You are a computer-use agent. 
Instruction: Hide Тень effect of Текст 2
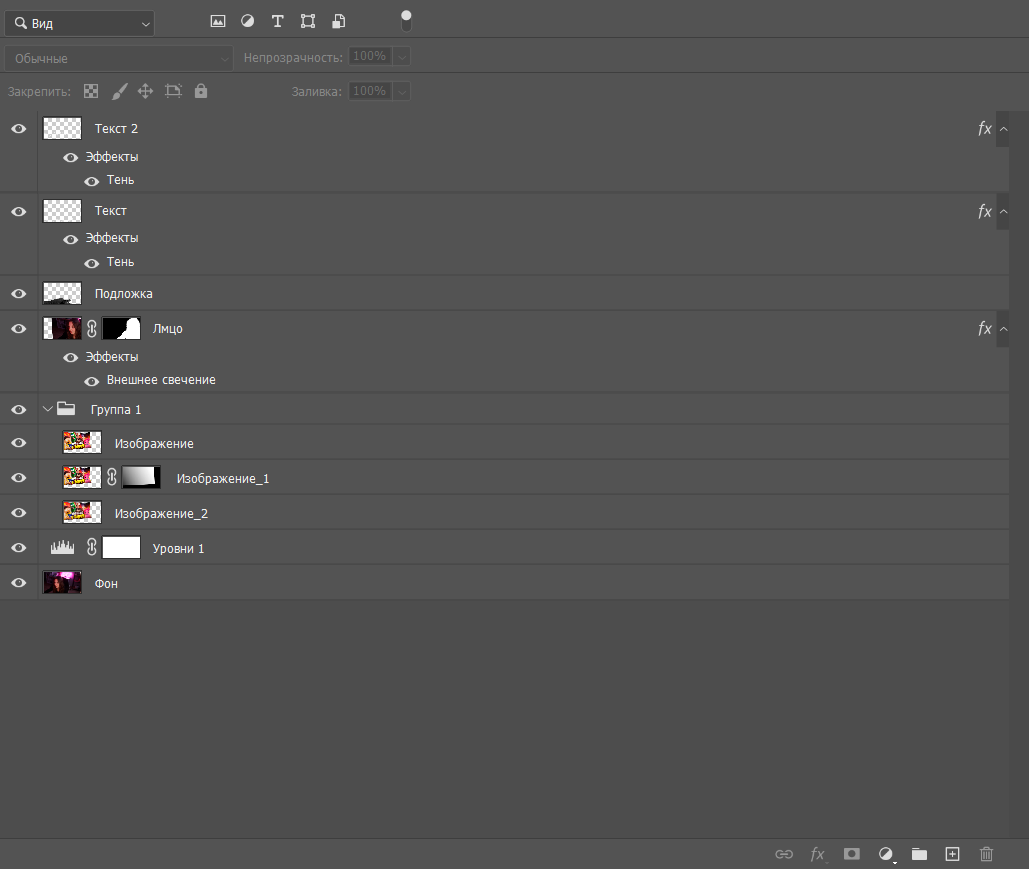coord(92,181)
